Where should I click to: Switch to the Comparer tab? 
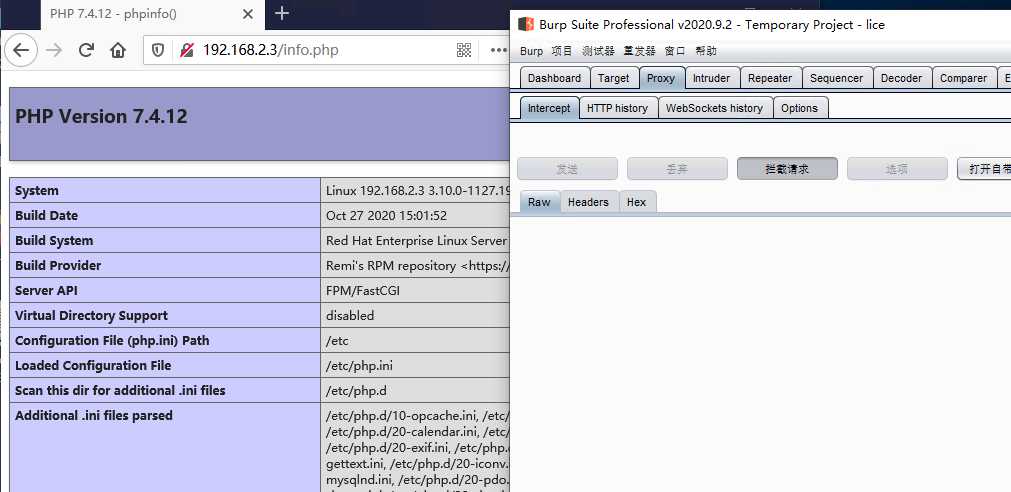[963, 78]
